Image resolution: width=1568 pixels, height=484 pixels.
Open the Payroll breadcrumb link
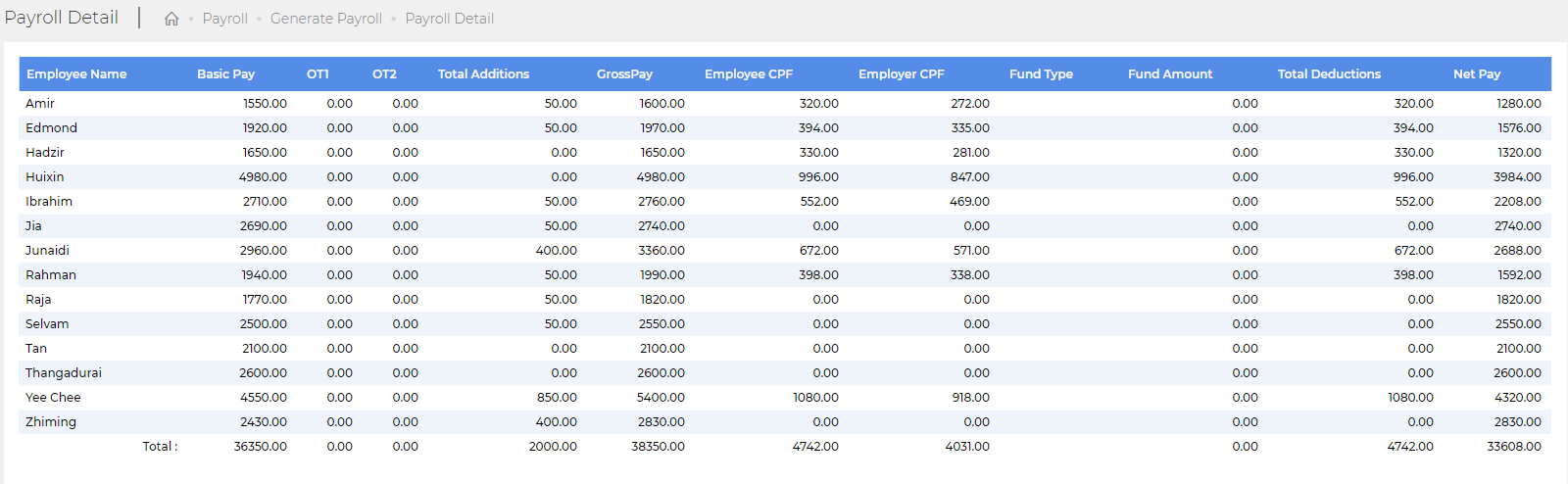point(224,19)
